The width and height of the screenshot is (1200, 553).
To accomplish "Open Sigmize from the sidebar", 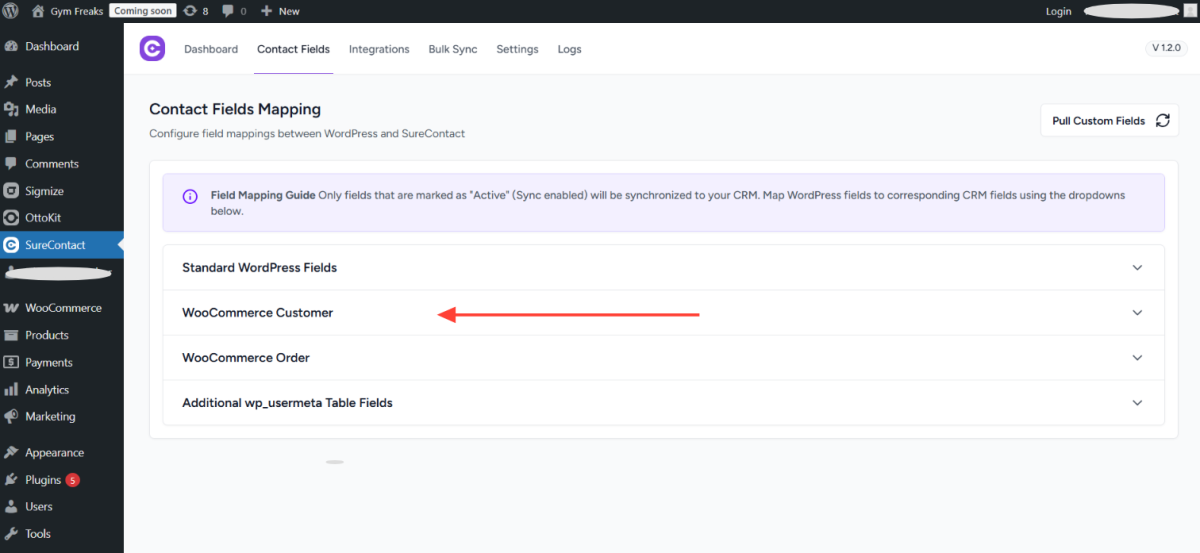I will [x=44, y=191].
